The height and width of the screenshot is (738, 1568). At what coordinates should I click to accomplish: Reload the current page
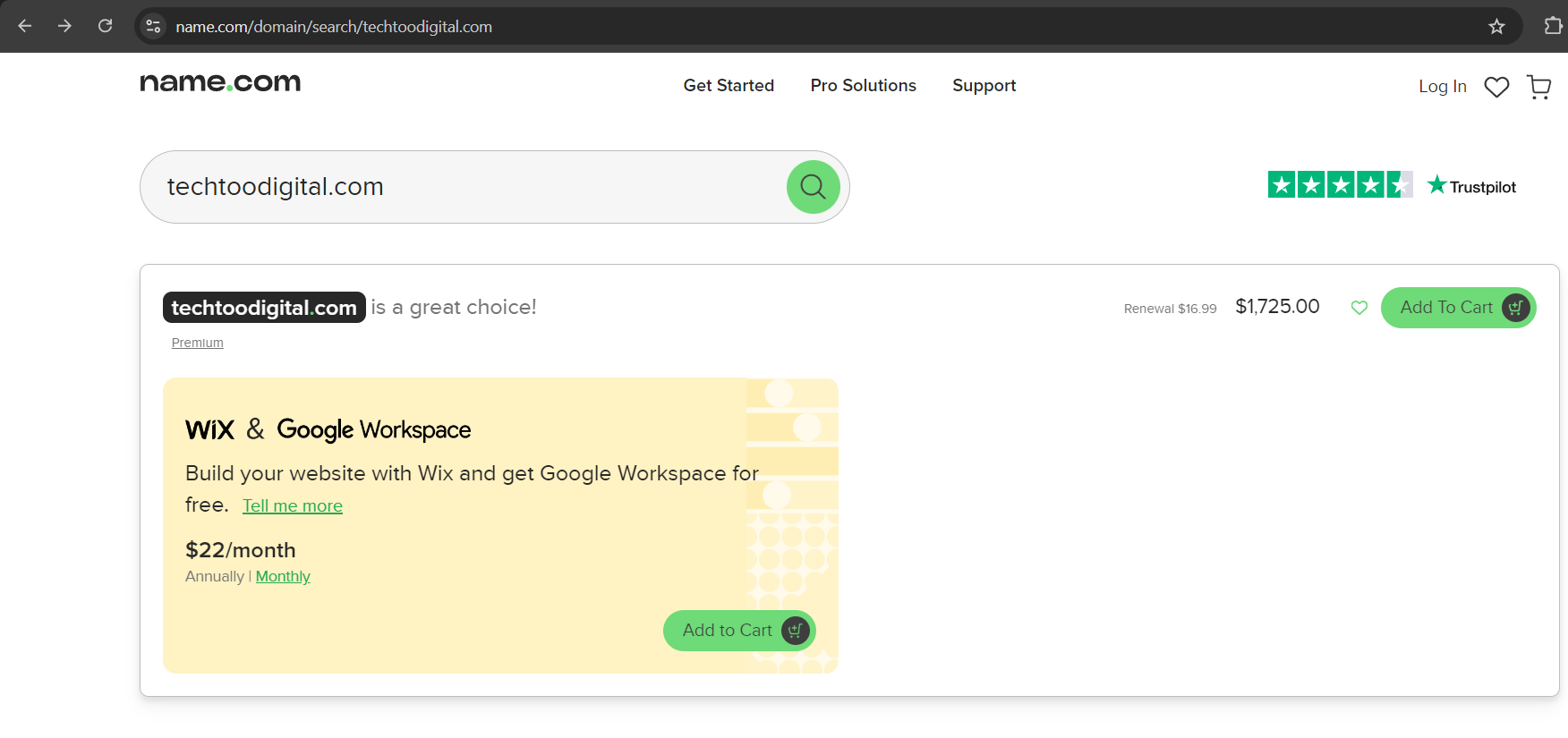pos(105,26)
